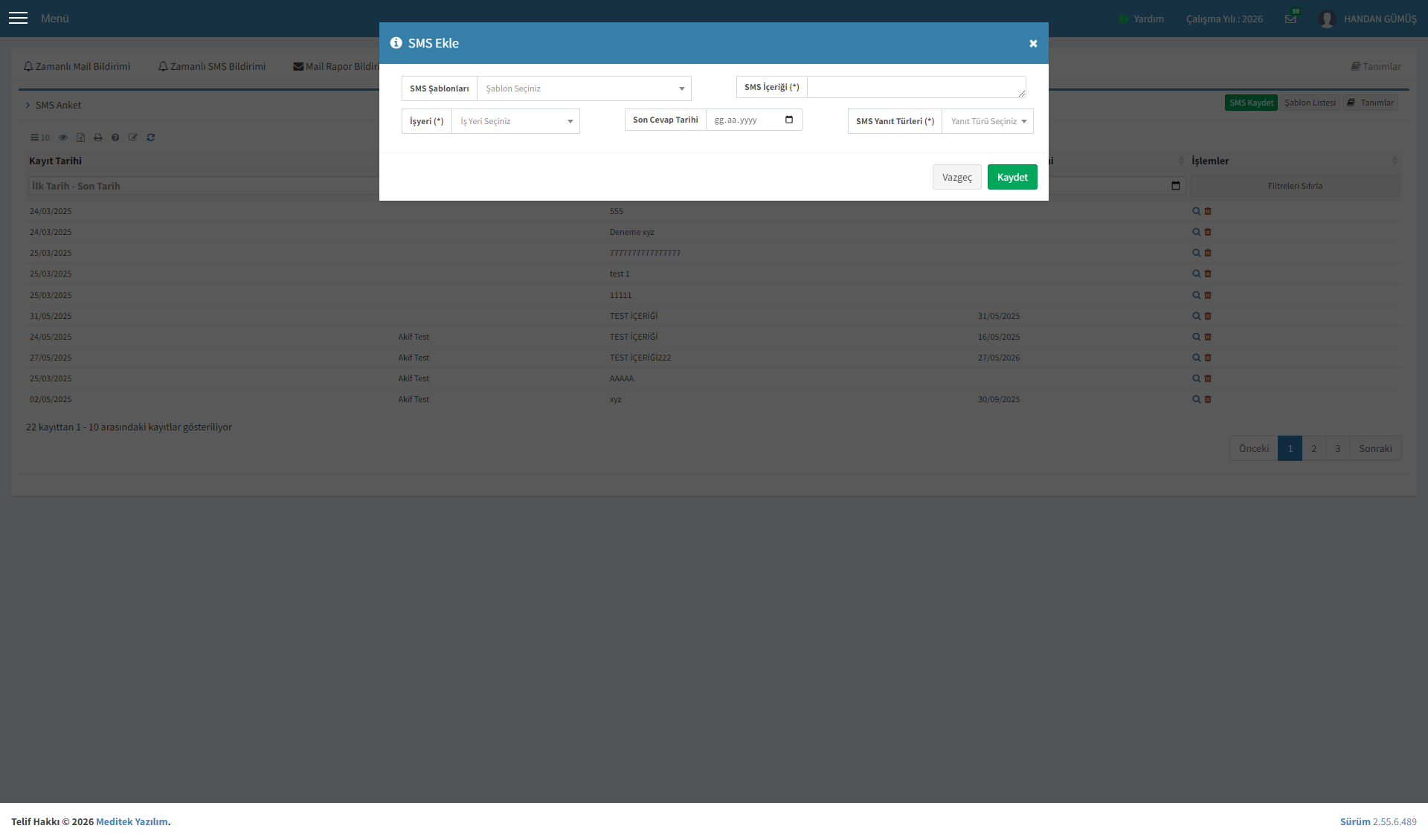Open the İşyeri selection dropdown
The width and height of the screenshot is (1428, 840).
[515, 121]
